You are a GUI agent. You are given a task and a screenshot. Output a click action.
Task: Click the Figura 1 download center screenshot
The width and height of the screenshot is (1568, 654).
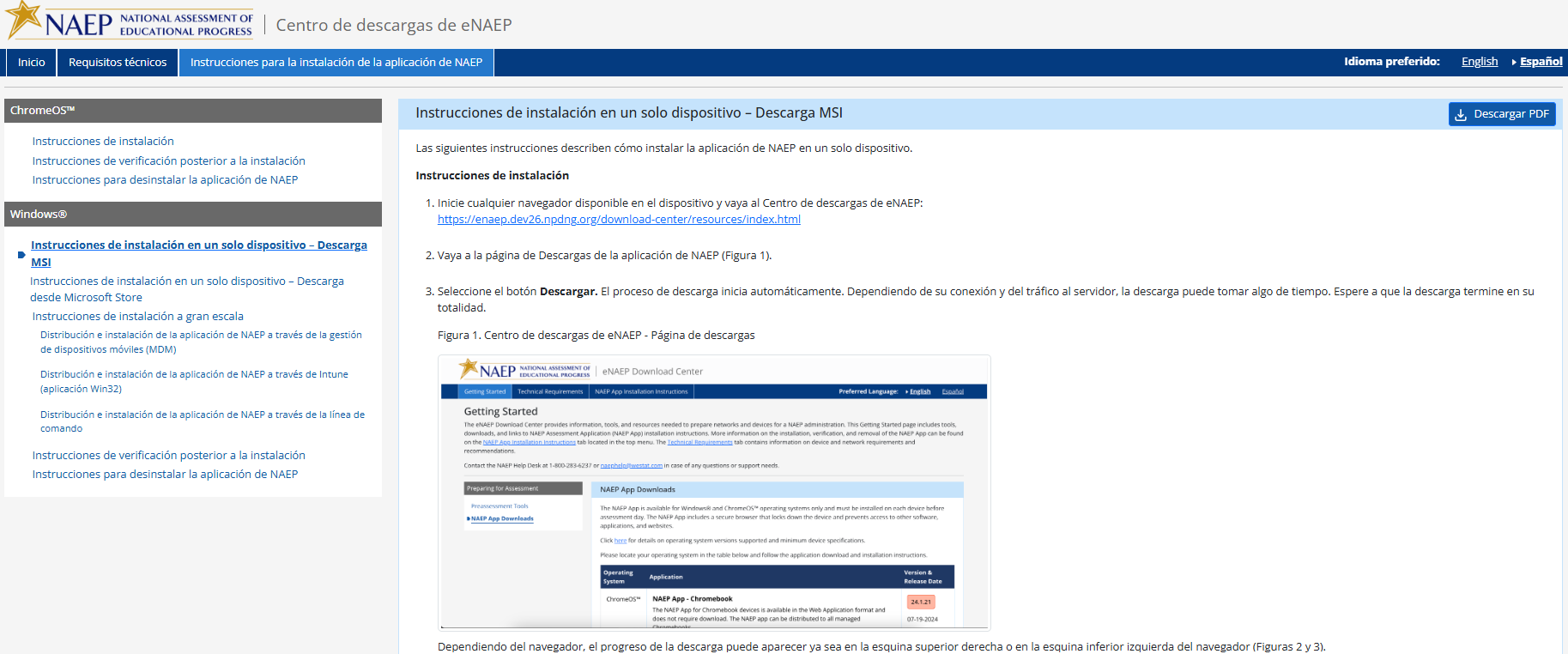pos(713,493)
